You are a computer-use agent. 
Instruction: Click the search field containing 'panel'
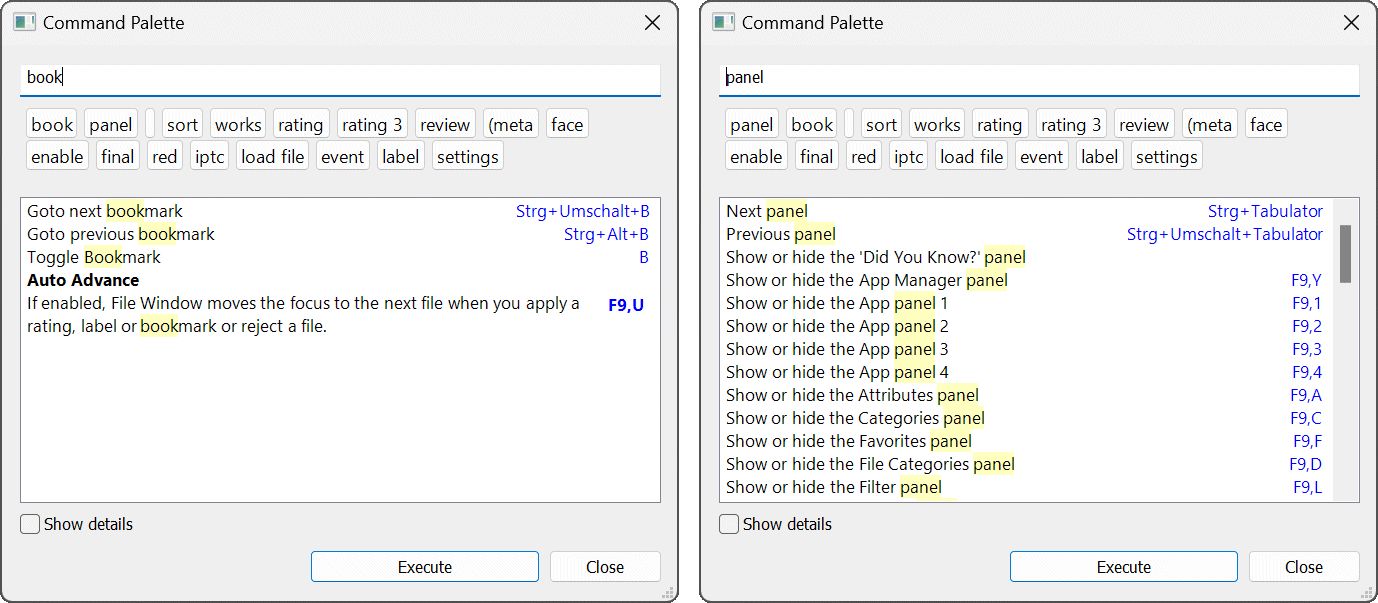1039,79
